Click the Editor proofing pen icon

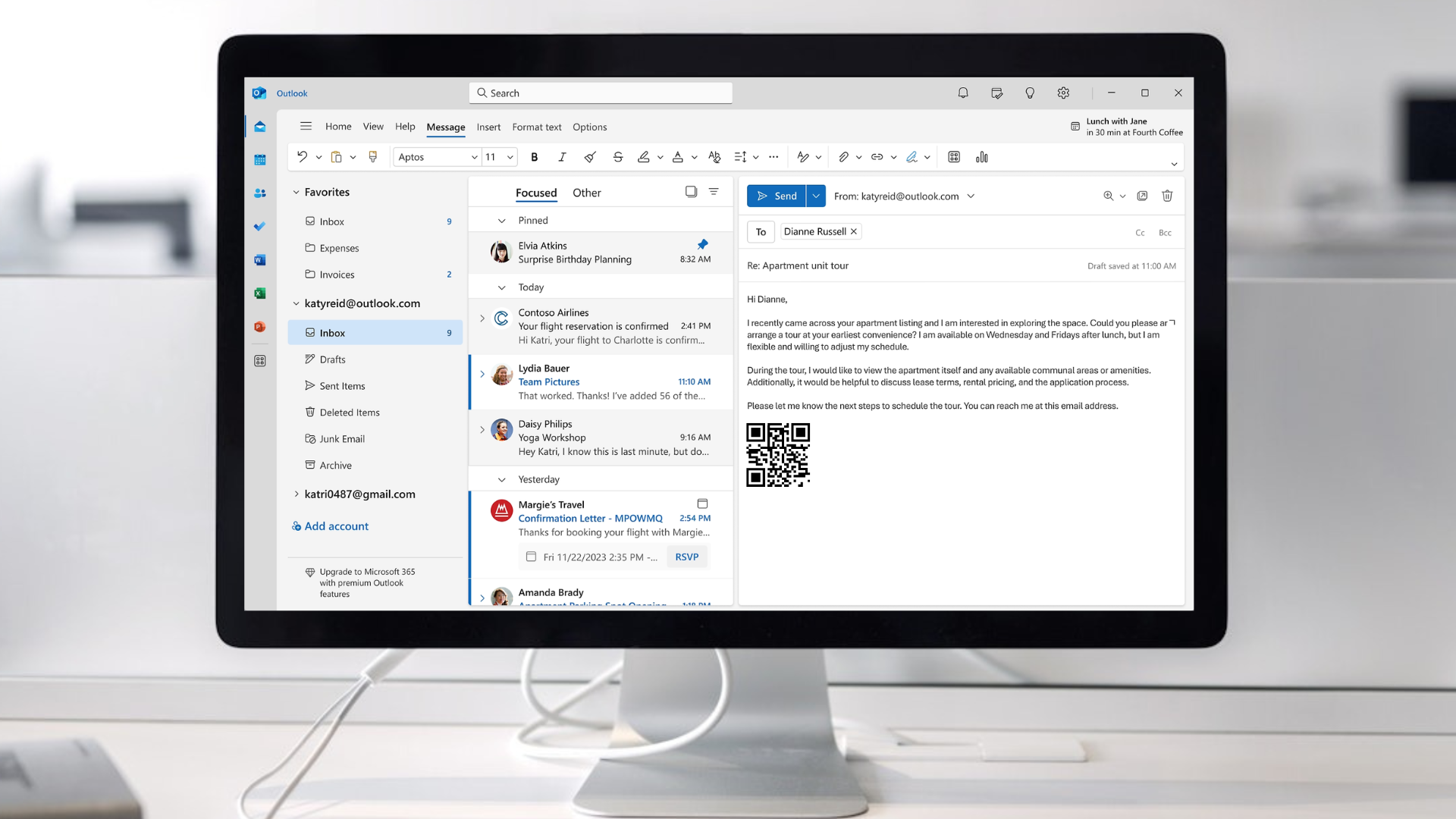[803, 157]
